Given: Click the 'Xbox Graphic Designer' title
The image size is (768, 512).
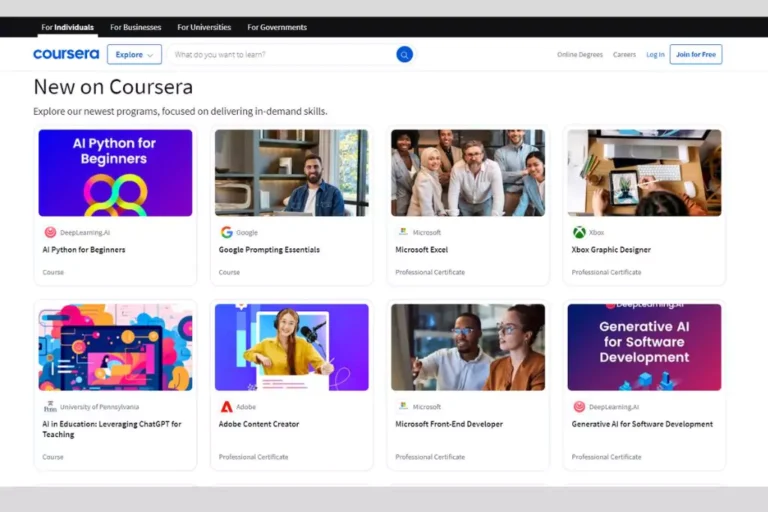Looking at the screenshot, I should (x=611, y=250).
